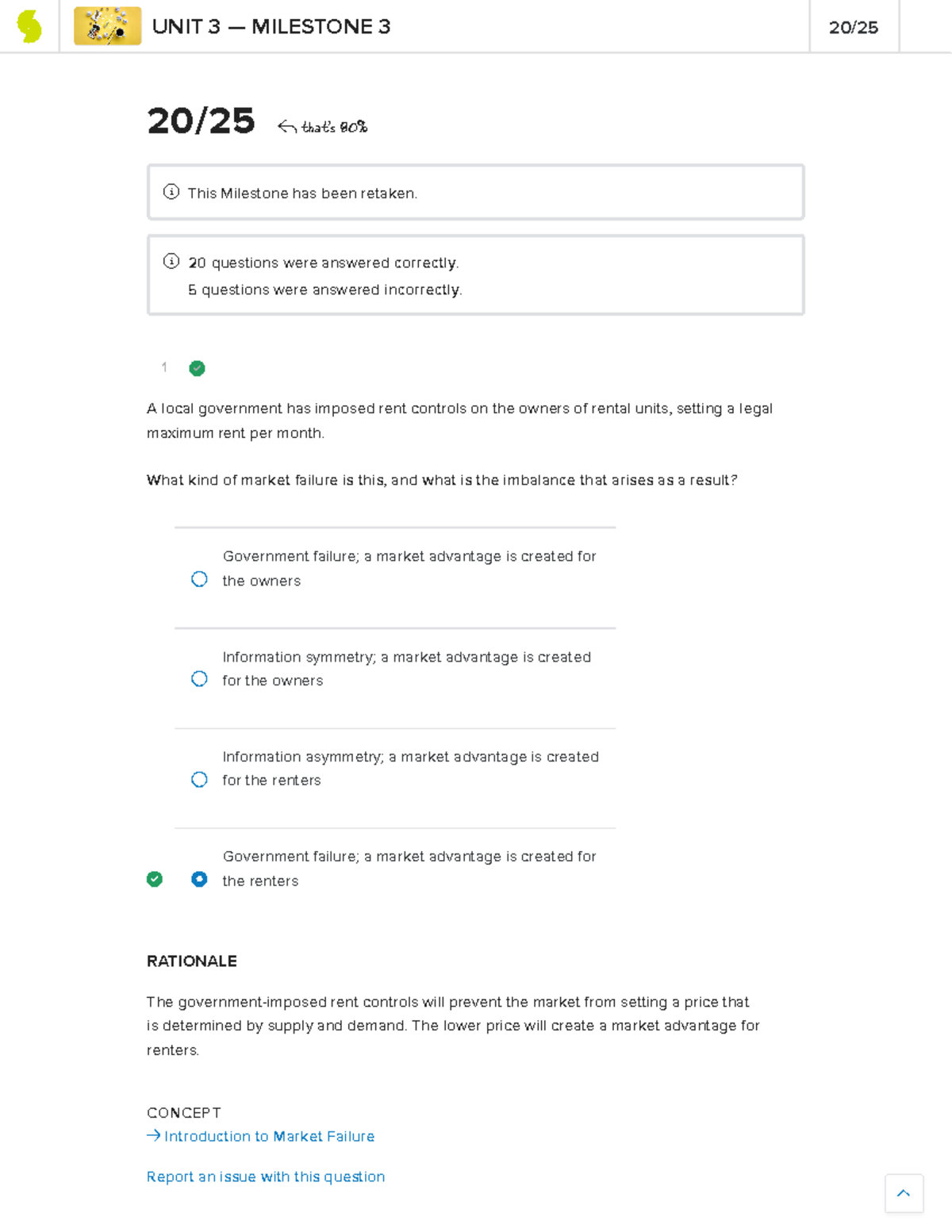Select "Information symmetry" answer radio button

(x=199, y=679)
